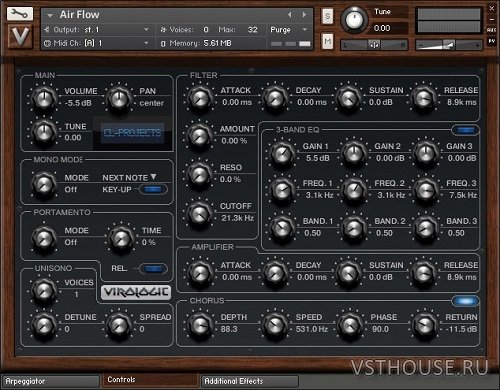Click the Chorus Speed value 531.0 Hz
This screenshot has height=390, width=500.
tap(312, 329)
